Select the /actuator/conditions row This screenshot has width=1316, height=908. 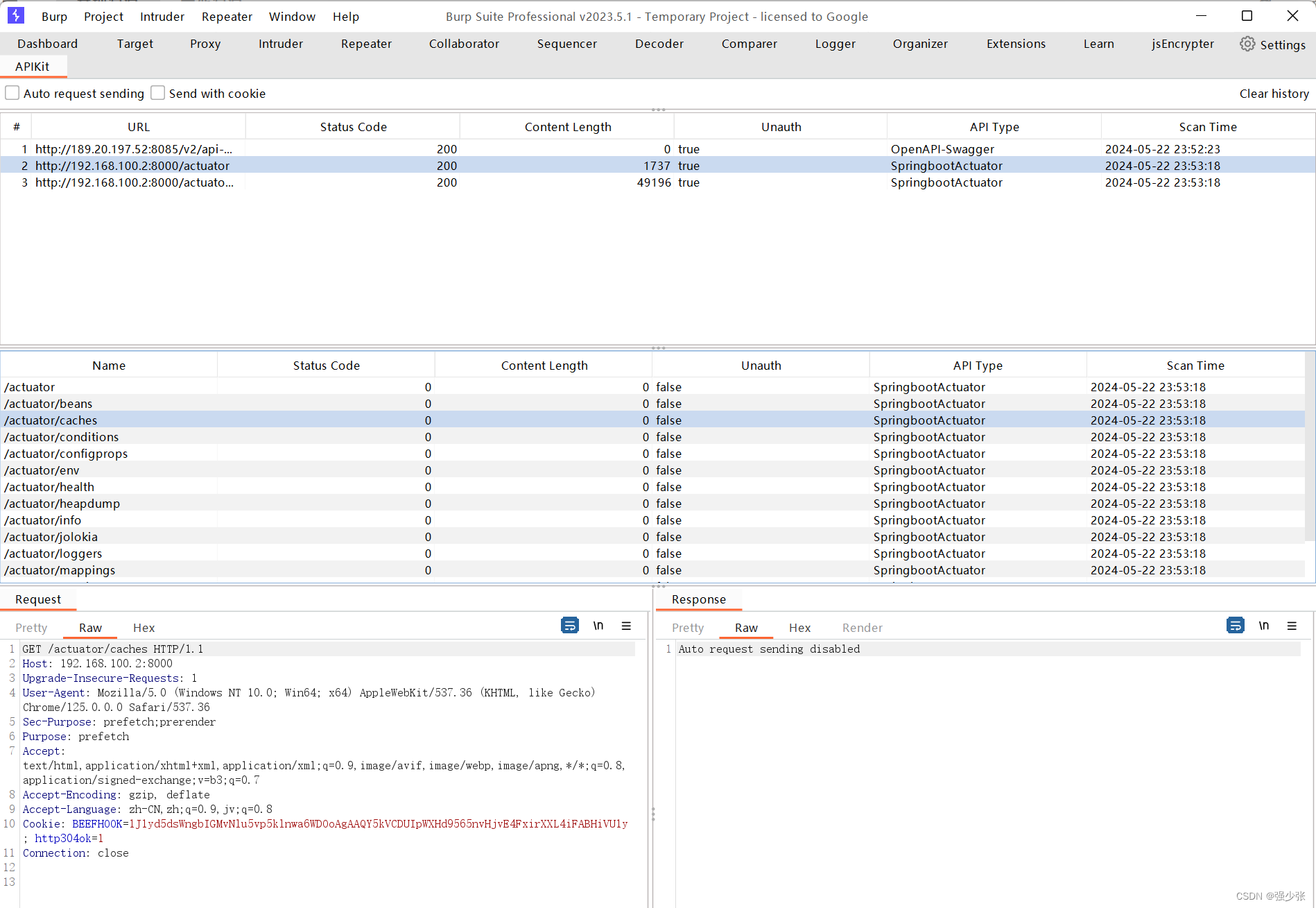click(652, 437)
